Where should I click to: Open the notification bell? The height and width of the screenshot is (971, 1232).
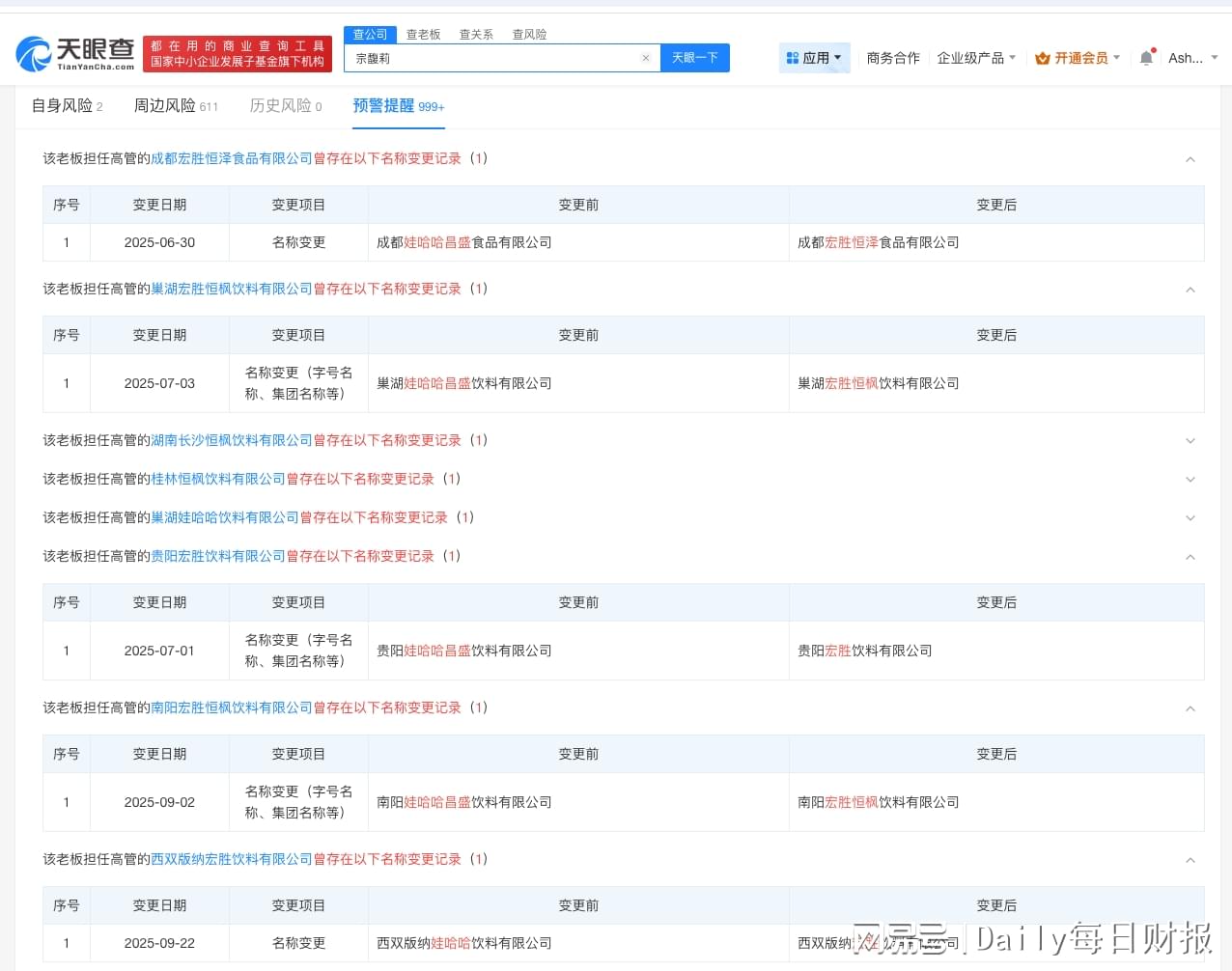[x=1146, y=58]
